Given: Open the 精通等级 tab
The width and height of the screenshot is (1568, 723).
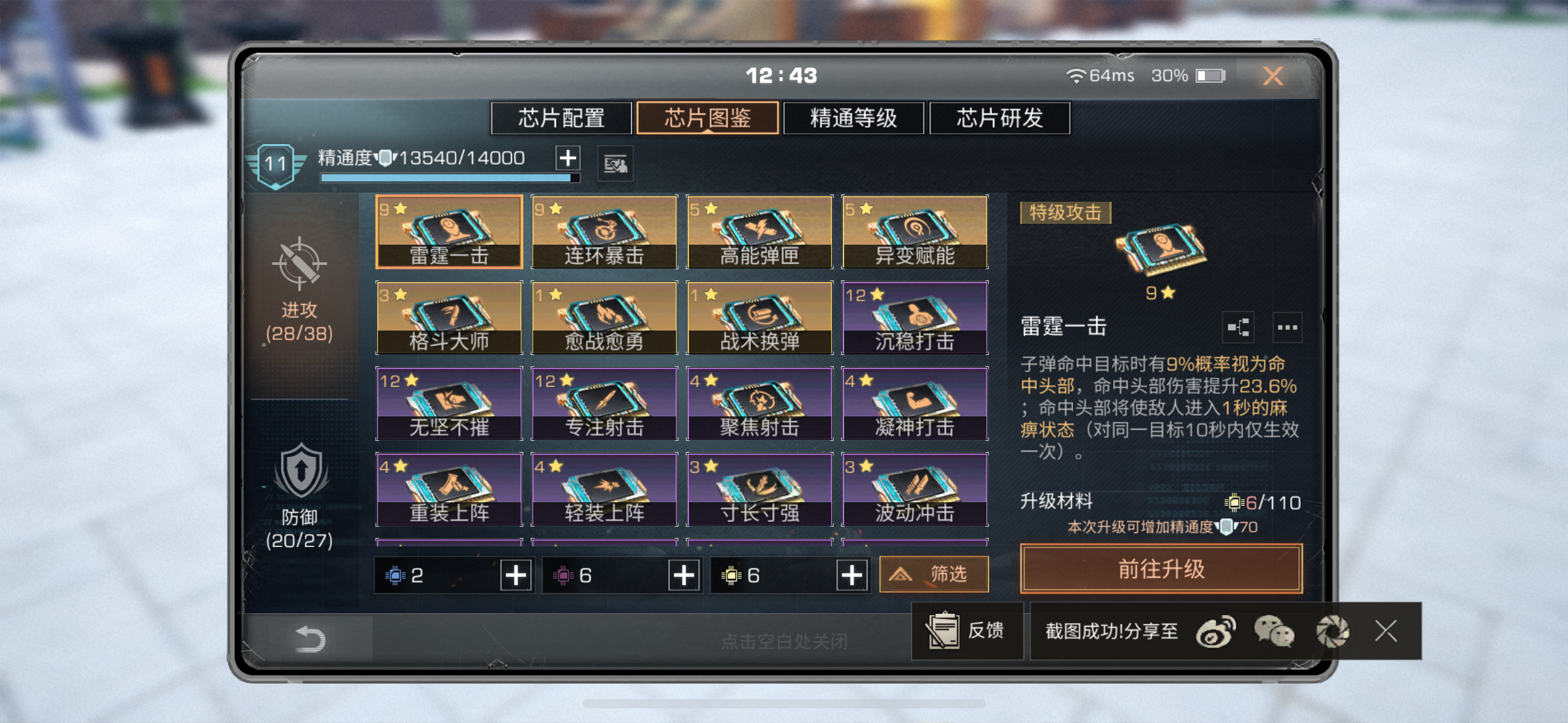Looking at the screenshot, I should tap(853, 118).
